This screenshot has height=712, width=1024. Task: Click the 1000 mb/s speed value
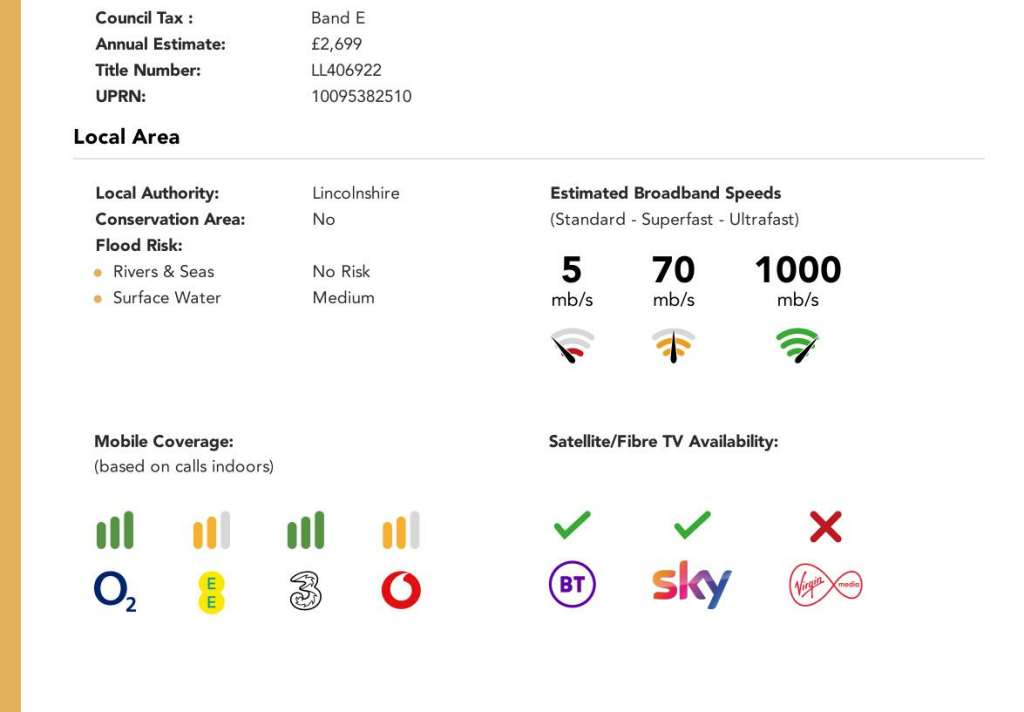(797, 270)
